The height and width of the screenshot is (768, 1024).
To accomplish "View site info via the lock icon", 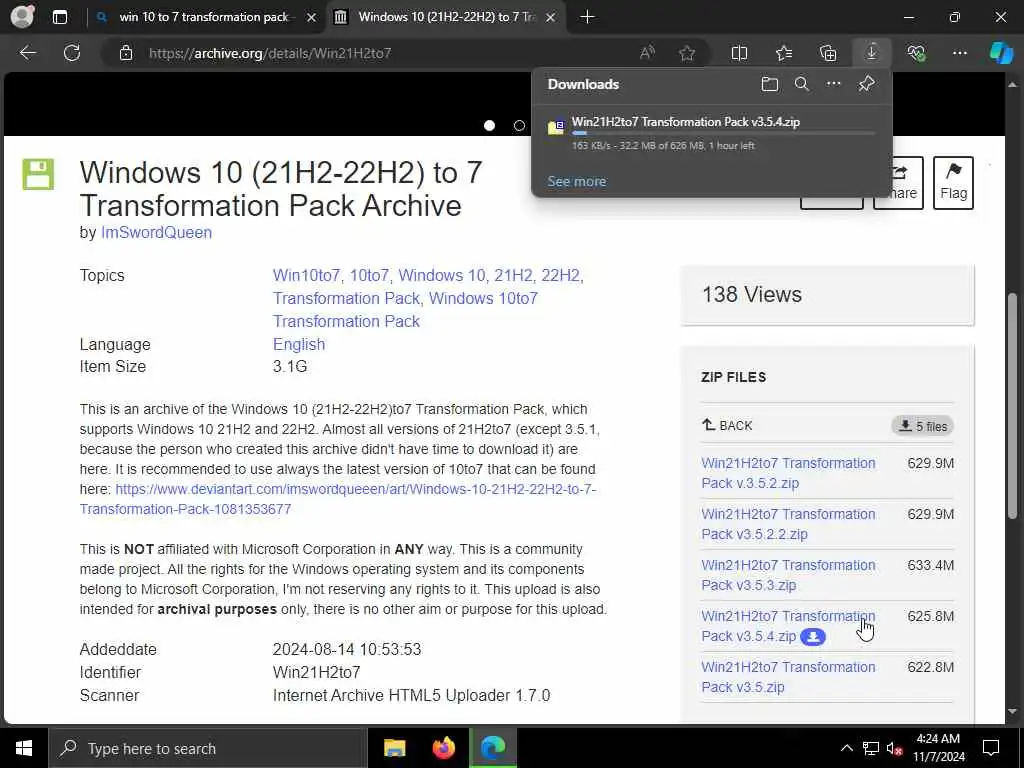I will (x=126, y=53).
